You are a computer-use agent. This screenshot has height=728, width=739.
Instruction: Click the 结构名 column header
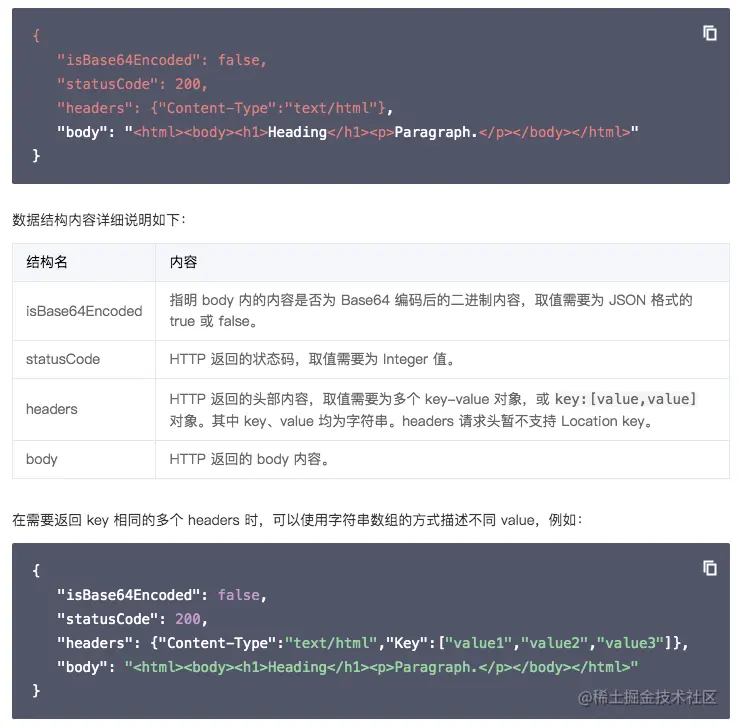(84, 262)
